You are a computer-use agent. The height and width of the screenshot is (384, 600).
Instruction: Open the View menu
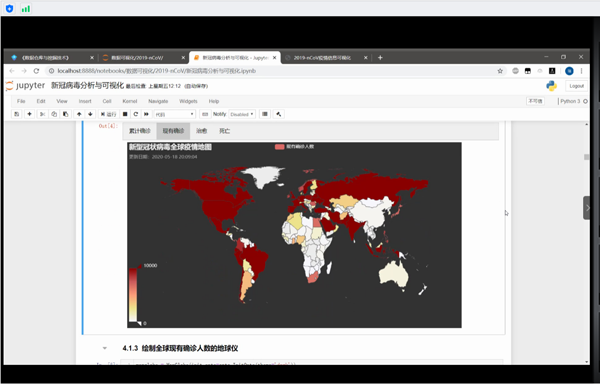[62, 101]
